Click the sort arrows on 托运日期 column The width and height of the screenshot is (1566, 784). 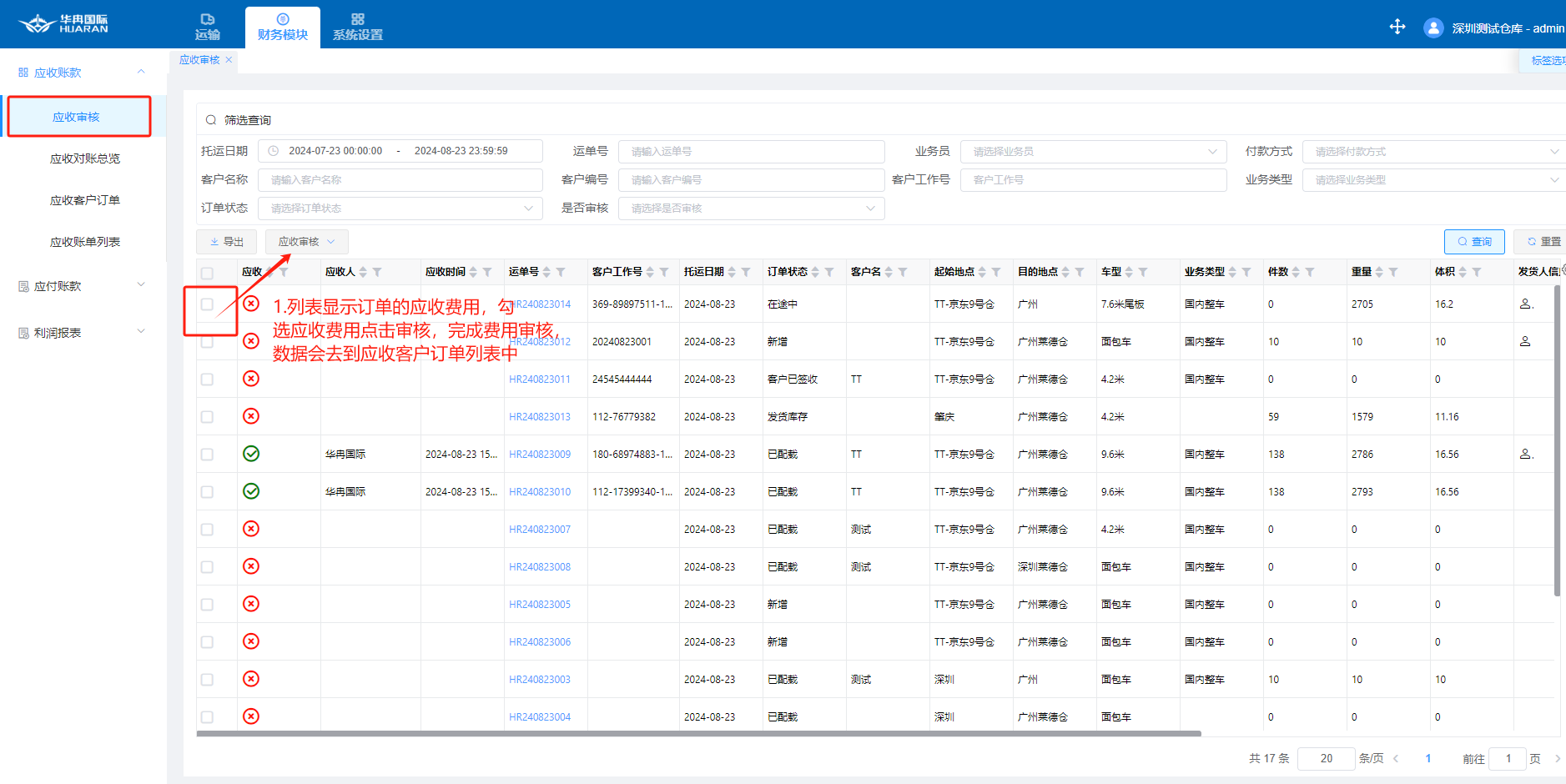(732, 272)
